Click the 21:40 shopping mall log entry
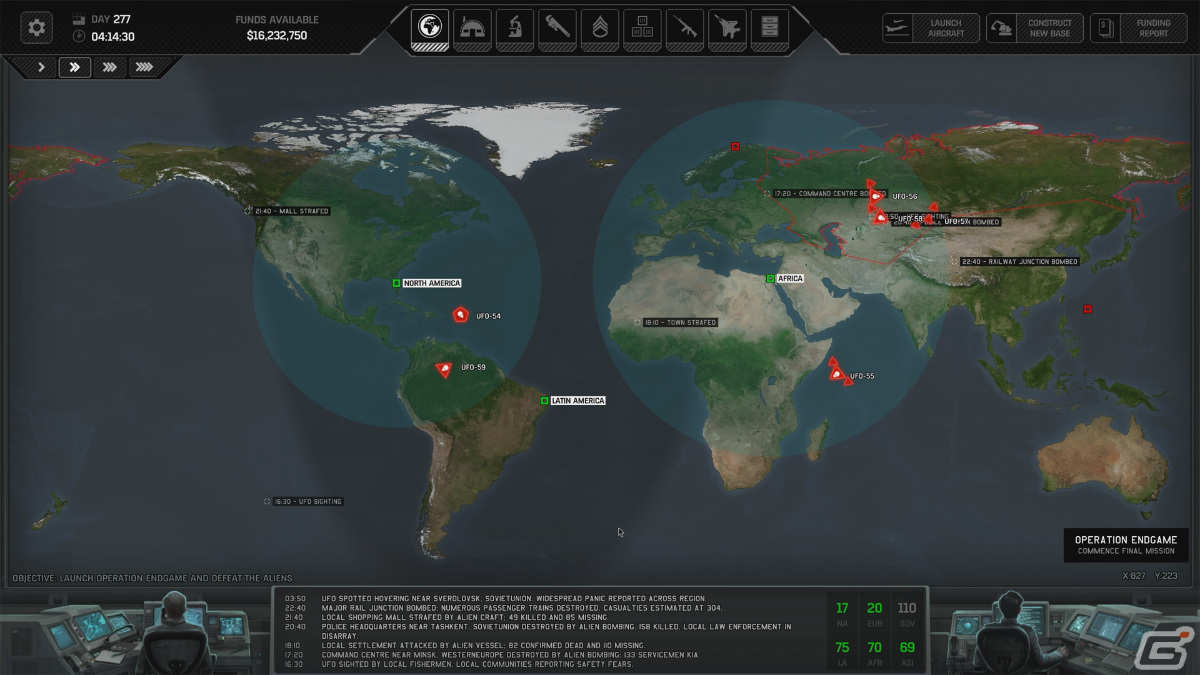This screenshot has height=675, width=1200. pyautogui.click(x=446, y=617)
